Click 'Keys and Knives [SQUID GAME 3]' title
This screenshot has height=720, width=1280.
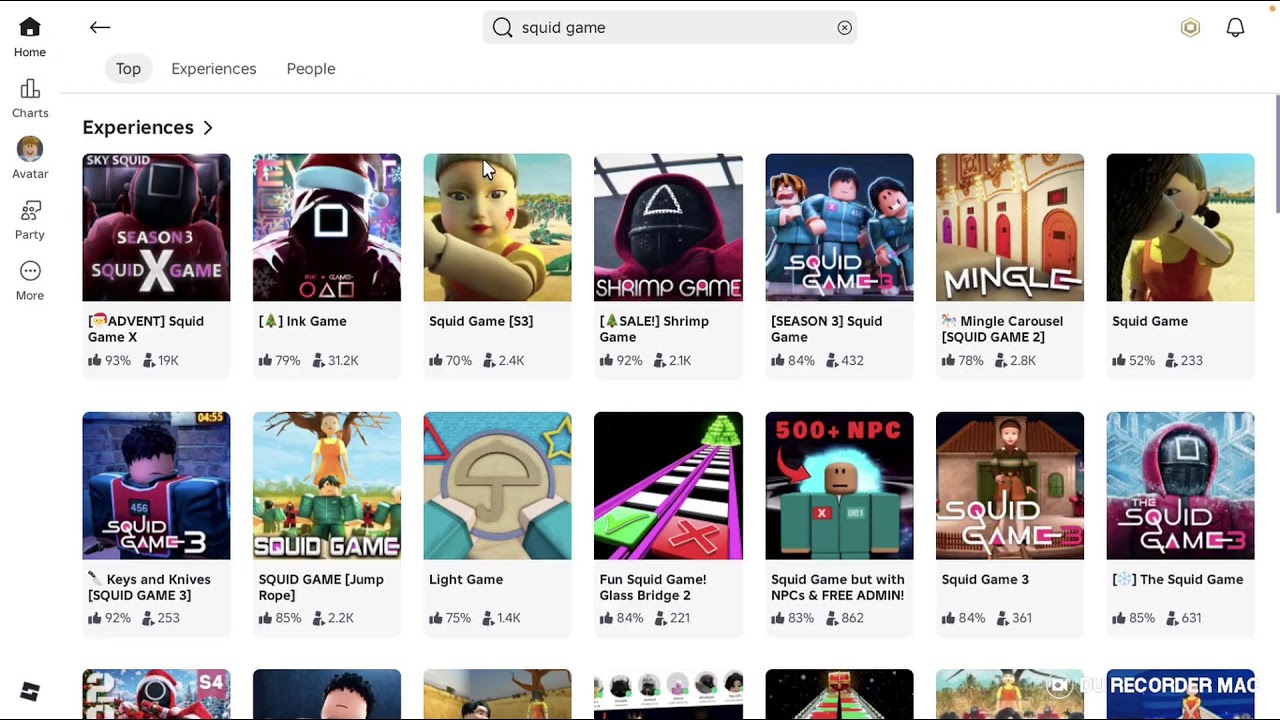(149, 587)
